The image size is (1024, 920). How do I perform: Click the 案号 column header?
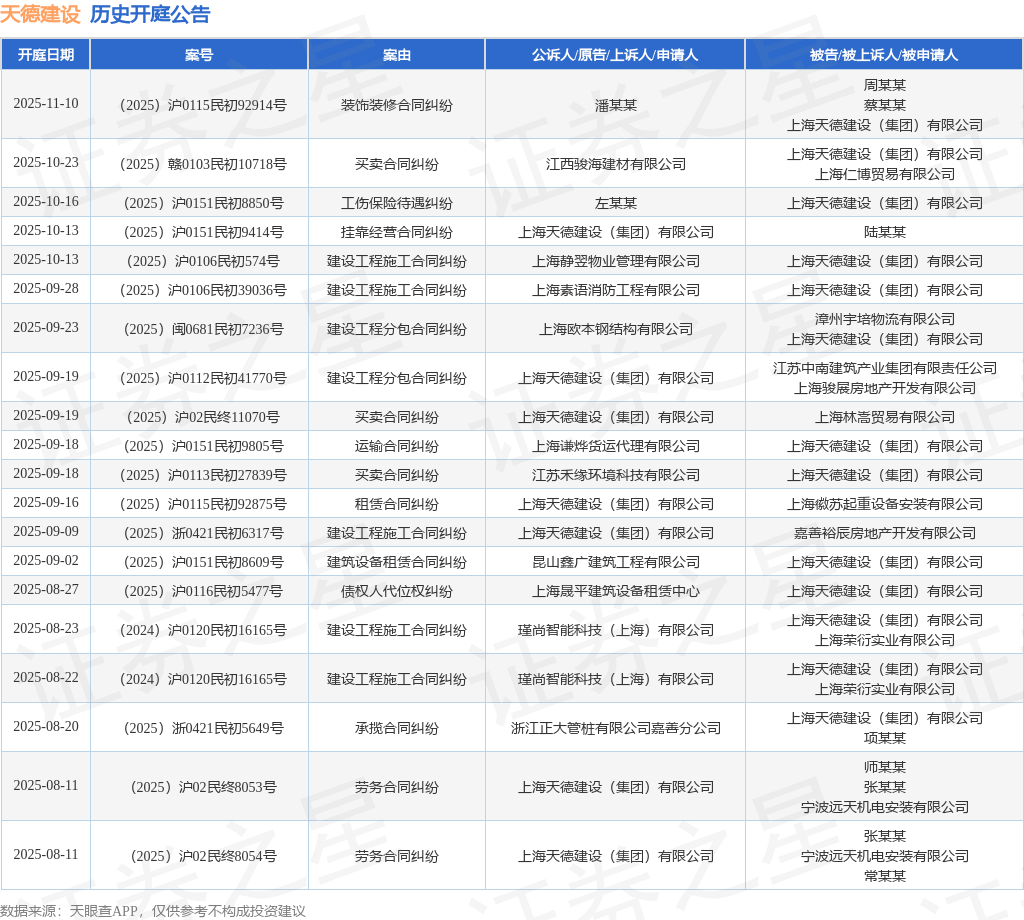point(199,55)
